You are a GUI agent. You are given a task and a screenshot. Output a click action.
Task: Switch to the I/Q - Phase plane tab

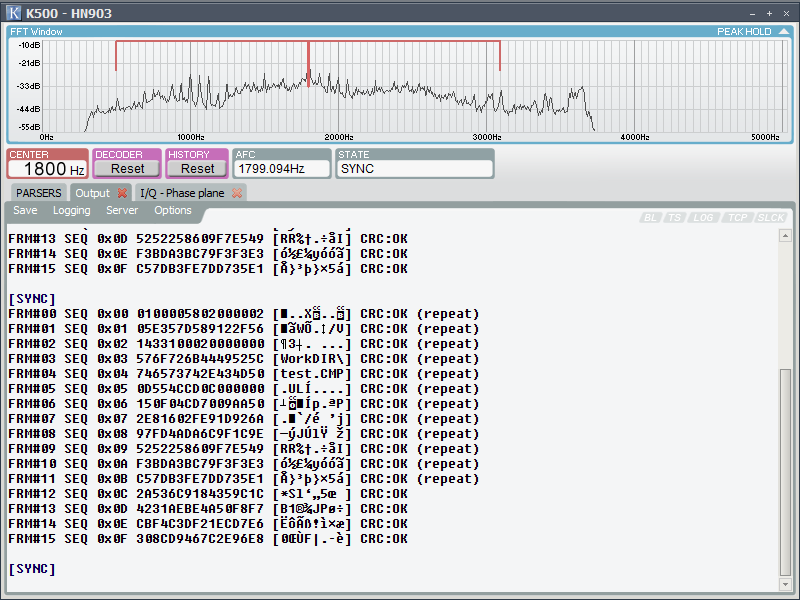180,193
